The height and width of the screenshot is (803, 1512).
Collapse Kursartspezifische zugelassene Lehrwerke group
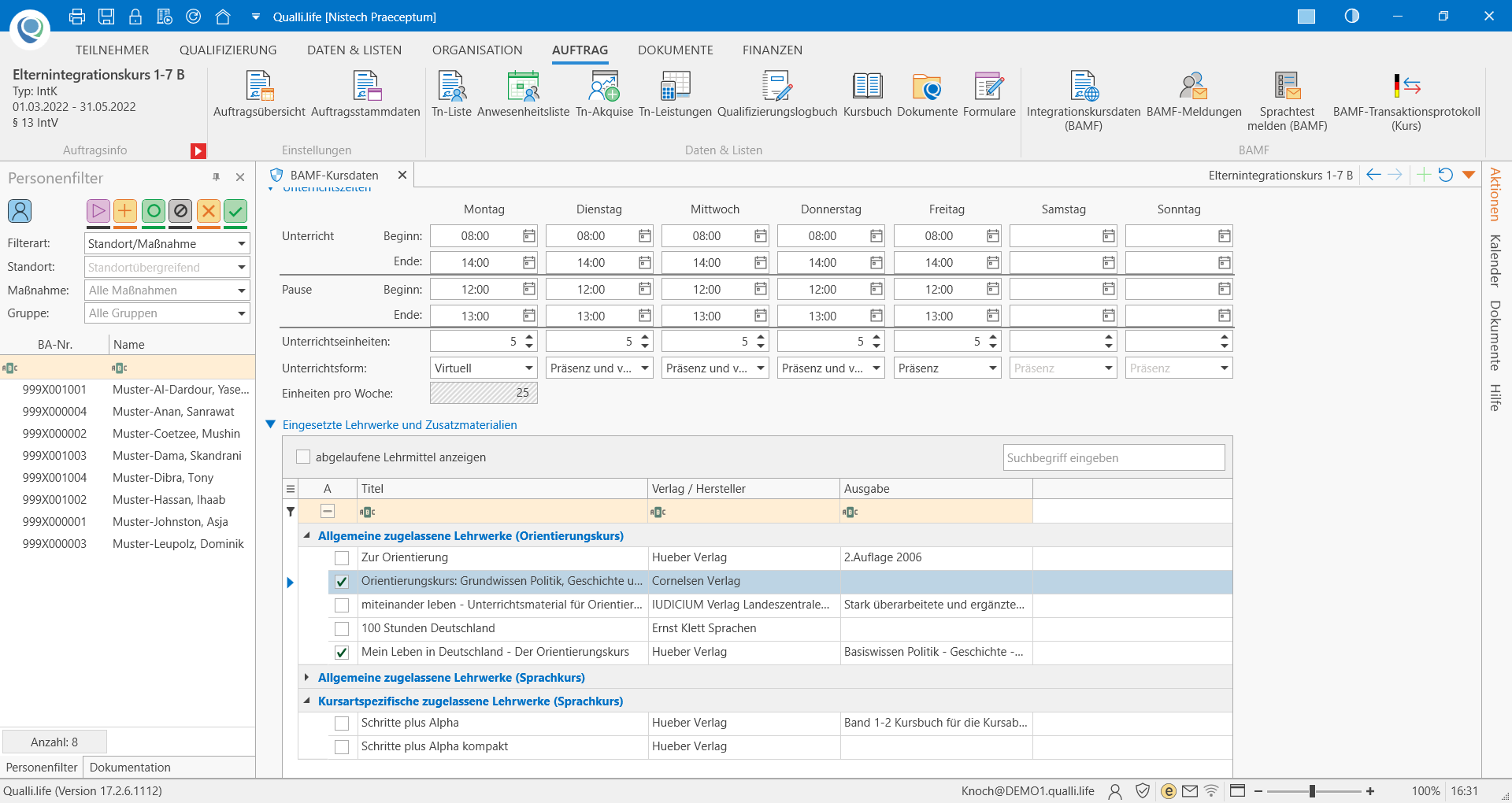[x=306, y=701]
